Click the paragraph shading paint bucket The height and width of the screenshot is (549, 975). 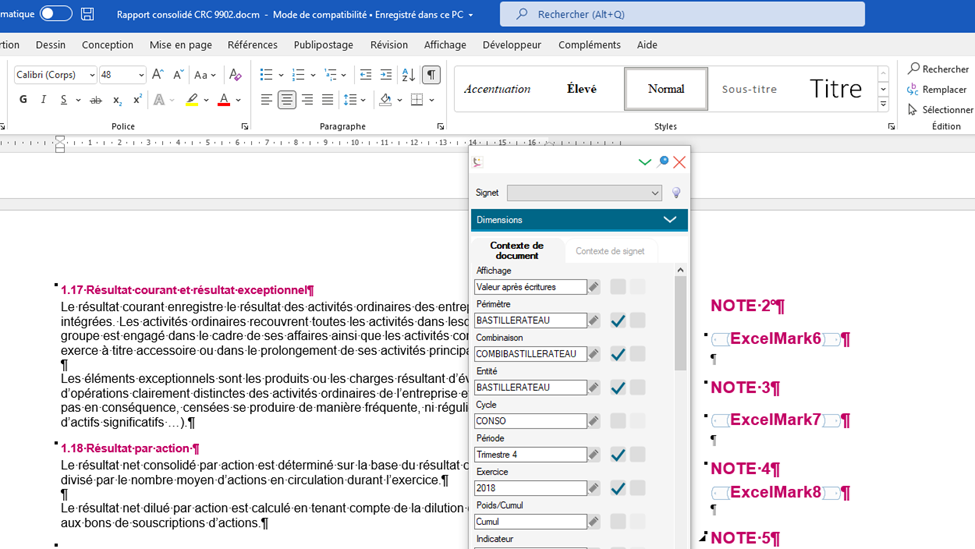pos(386,99)
